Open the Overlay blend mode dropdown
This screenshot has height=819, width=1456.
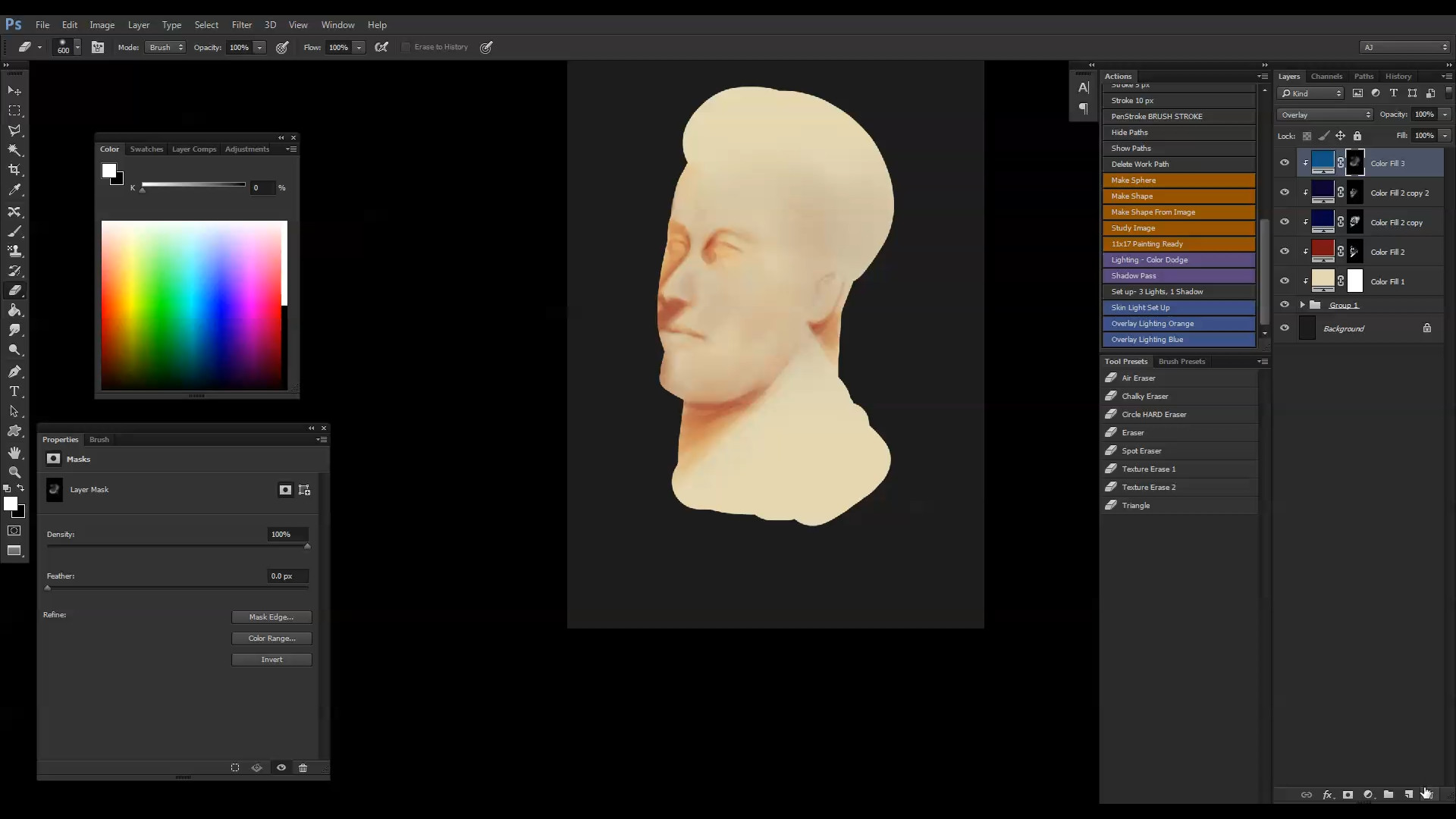coord(1325,115)
